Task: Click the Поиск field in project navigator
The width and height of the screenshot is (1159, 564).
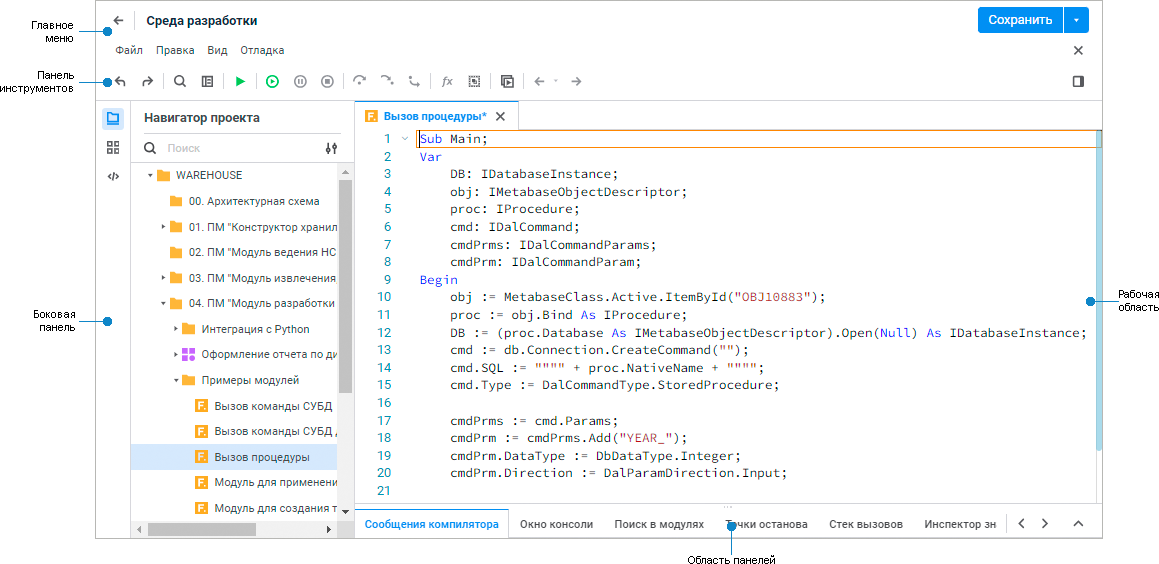Action: coord(240,148)
